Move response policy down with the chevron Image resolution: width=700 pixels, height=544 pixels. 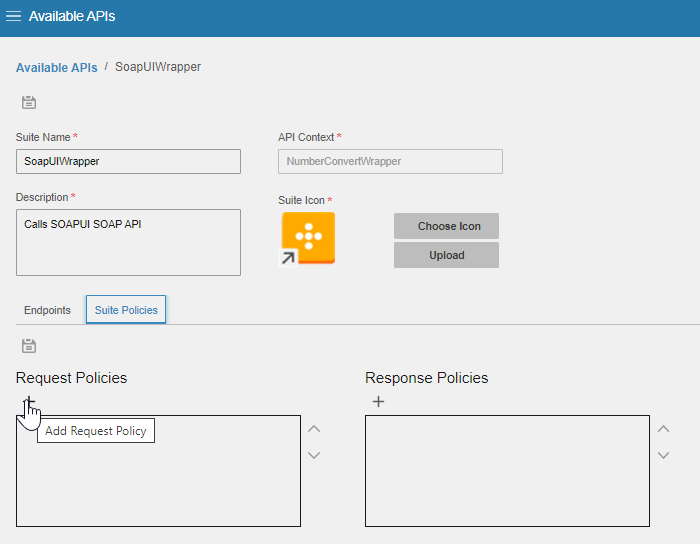[663, 455]
